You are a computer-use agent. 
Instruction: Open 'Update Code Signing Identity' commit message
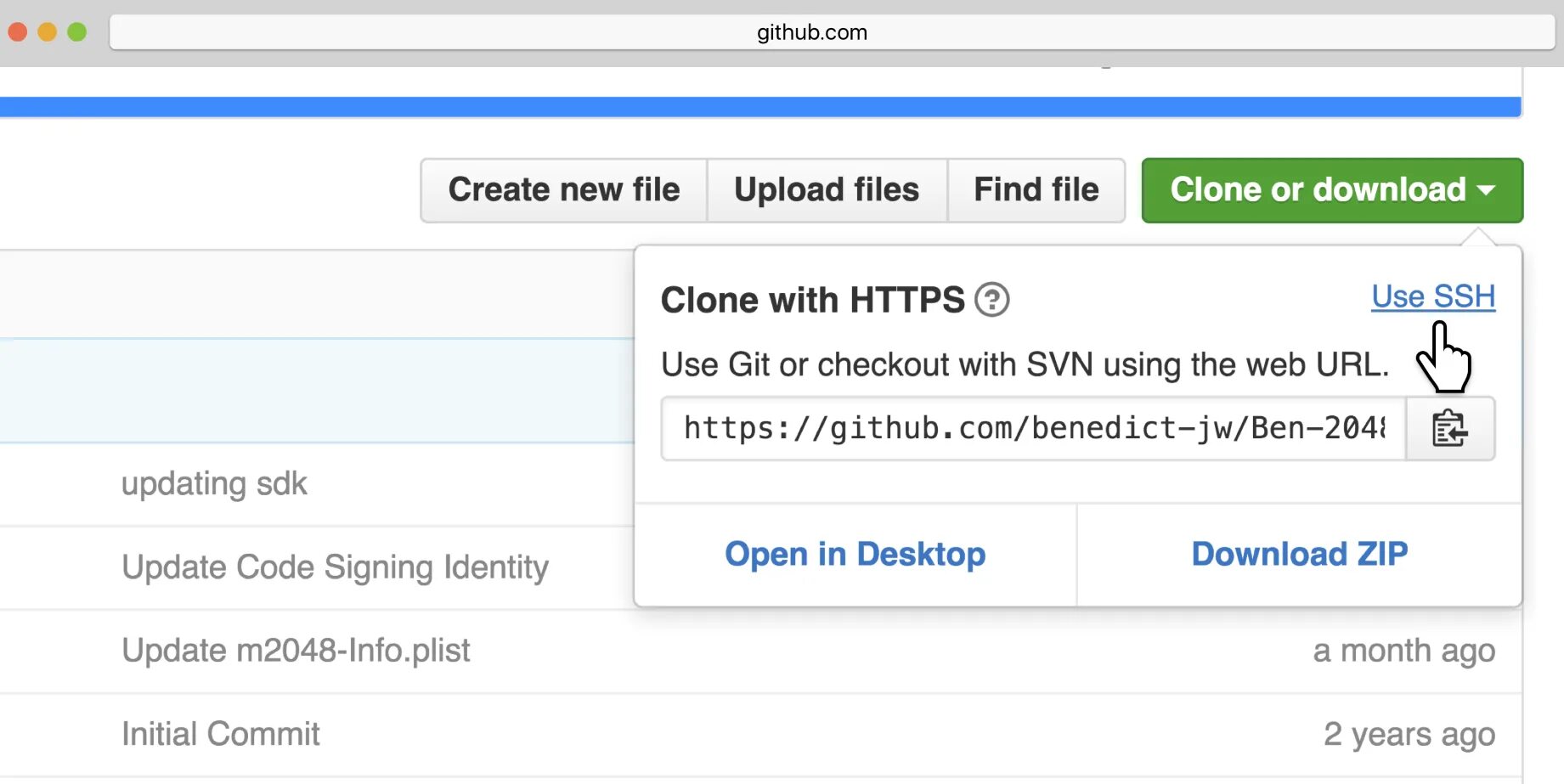(336, 567)
